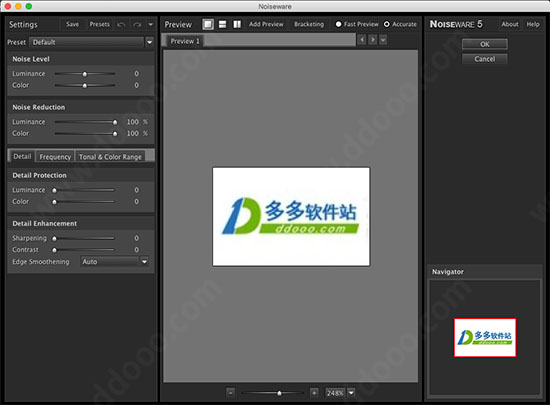Click Noise Reduction Luminance slider handle
Image resolution: width=550 pixels, height=405 pixels.
coord(115,122)
